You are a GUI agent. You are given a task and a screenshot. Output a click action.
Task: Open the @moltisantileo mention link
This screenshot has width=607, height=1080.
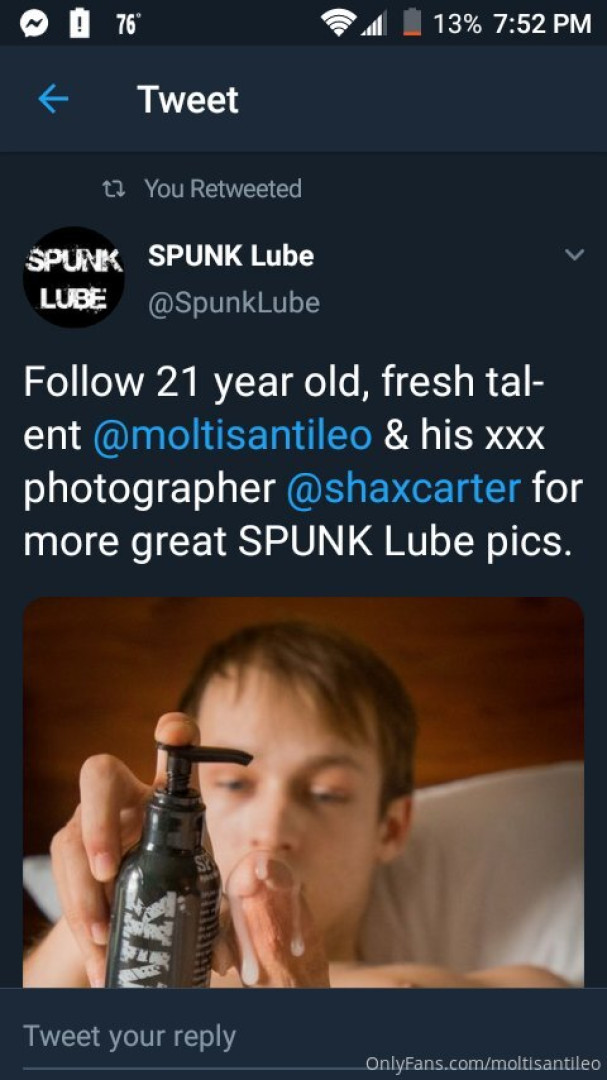232,436
